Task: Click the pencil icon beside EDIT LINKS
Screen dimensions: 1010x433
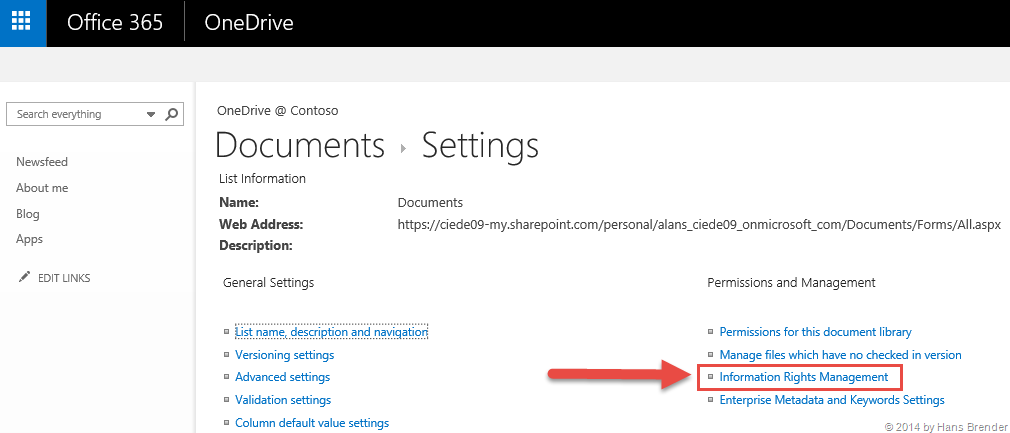Action: tap(24, 277)
